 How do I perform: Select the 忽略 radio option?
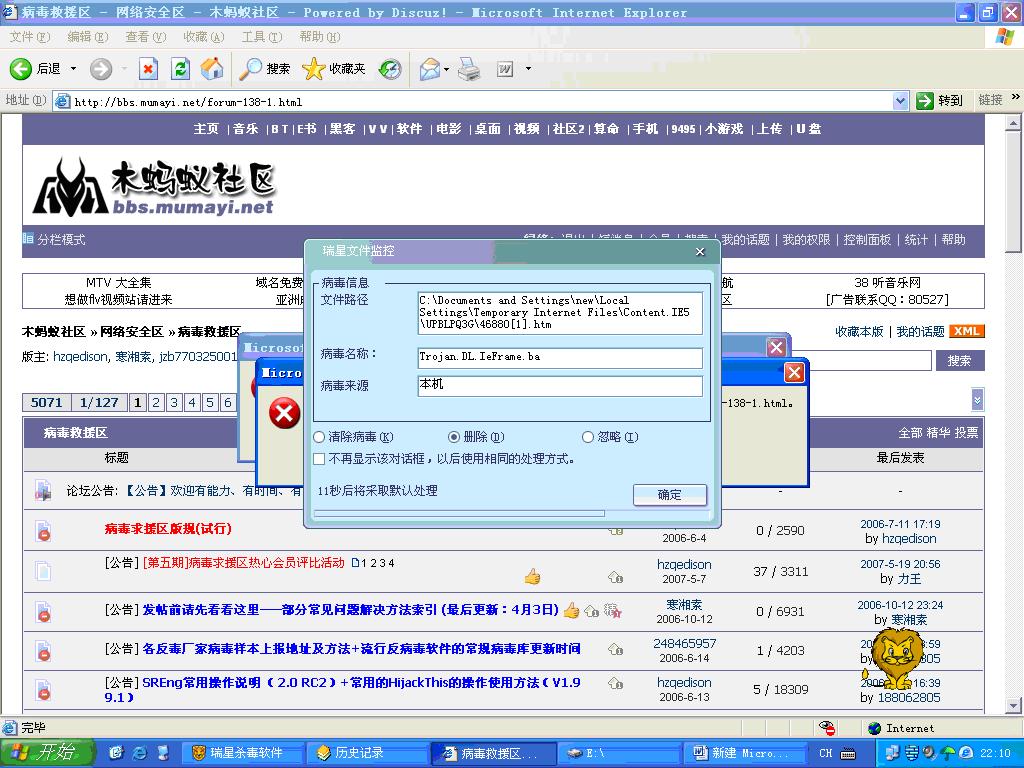pyautogui.click(x=588, y=437)
